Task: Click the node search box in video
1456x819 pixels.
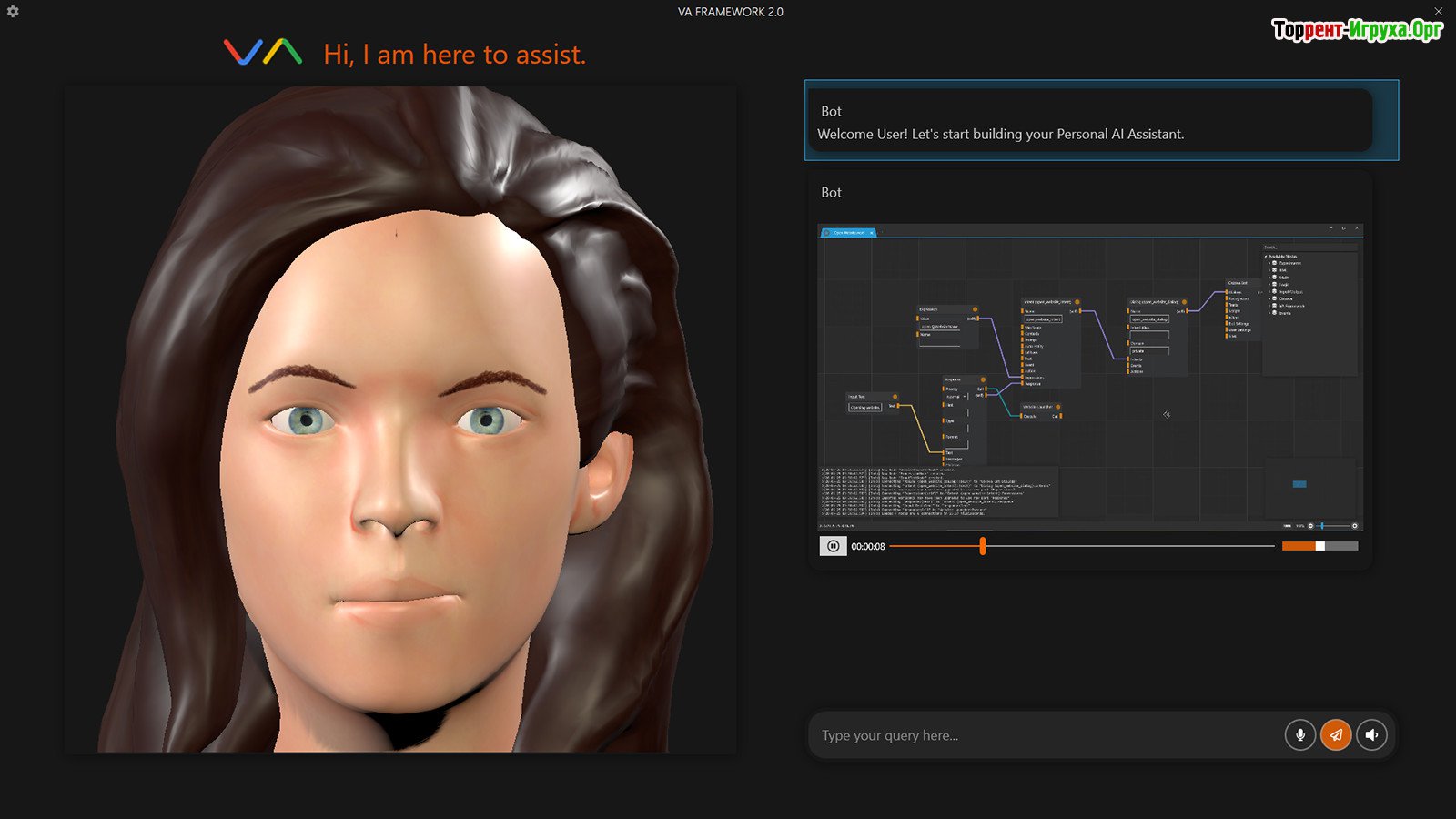Action: pos(1309,248)
